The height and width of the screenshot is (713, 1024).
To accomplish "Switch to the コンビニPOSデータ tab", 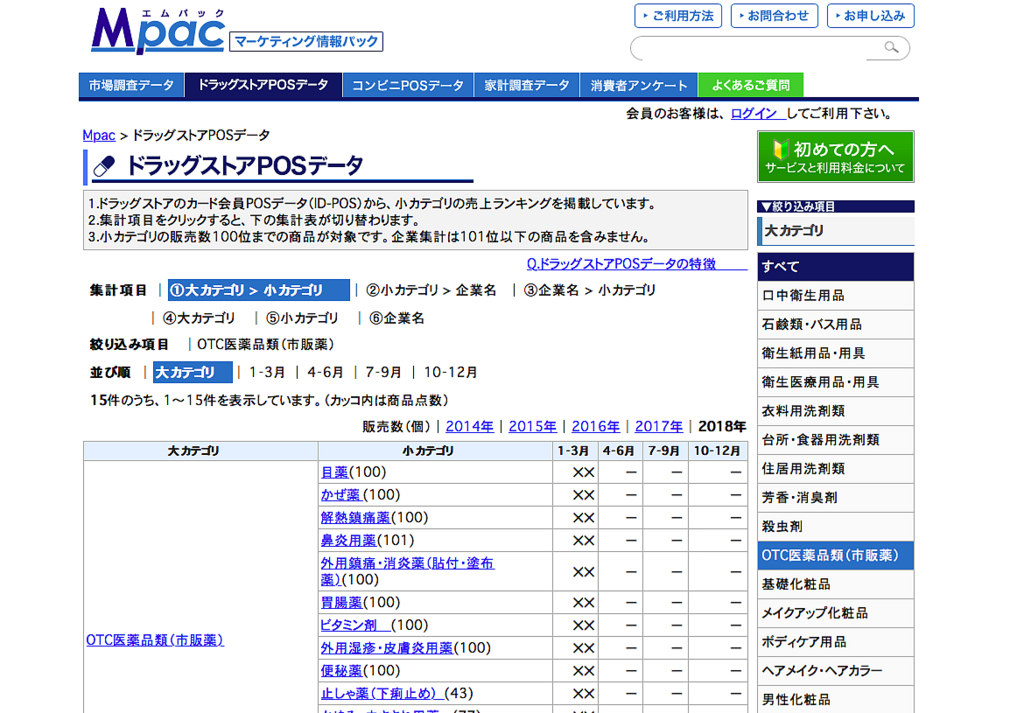I will (407, 86).
